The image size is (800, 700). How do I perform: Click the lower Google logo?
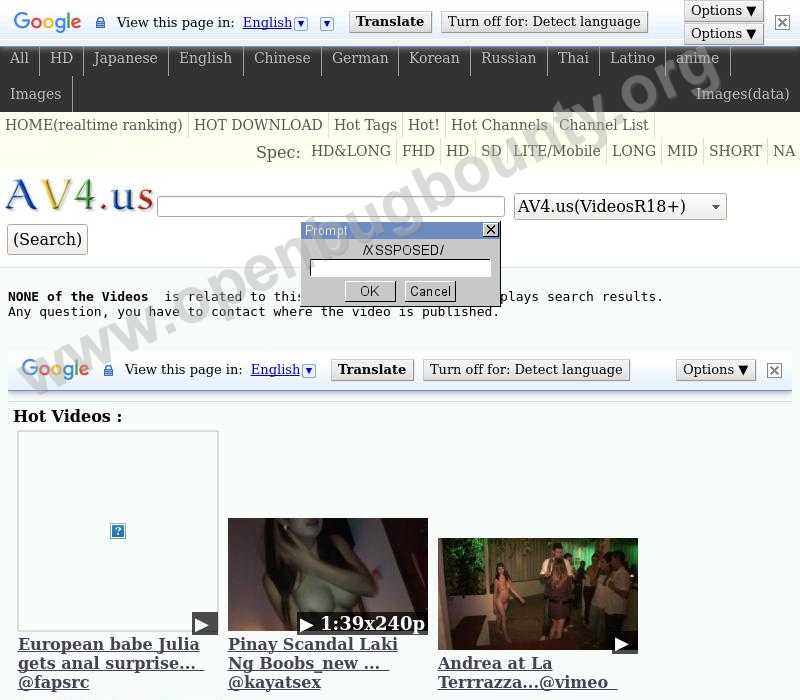click(55, 369)
